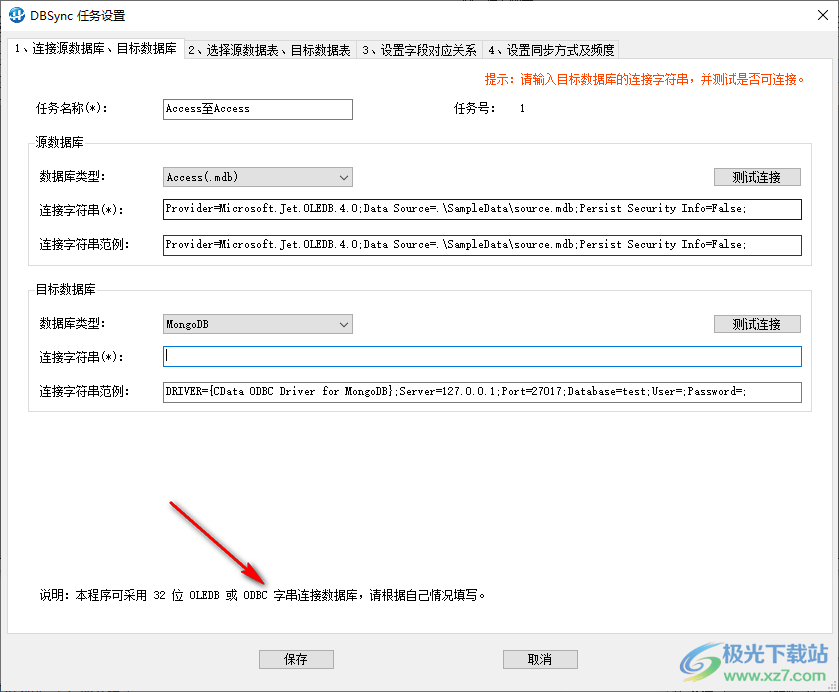
Task: Select the MongoDB connection string example field
Action: [x=482, y=392]
